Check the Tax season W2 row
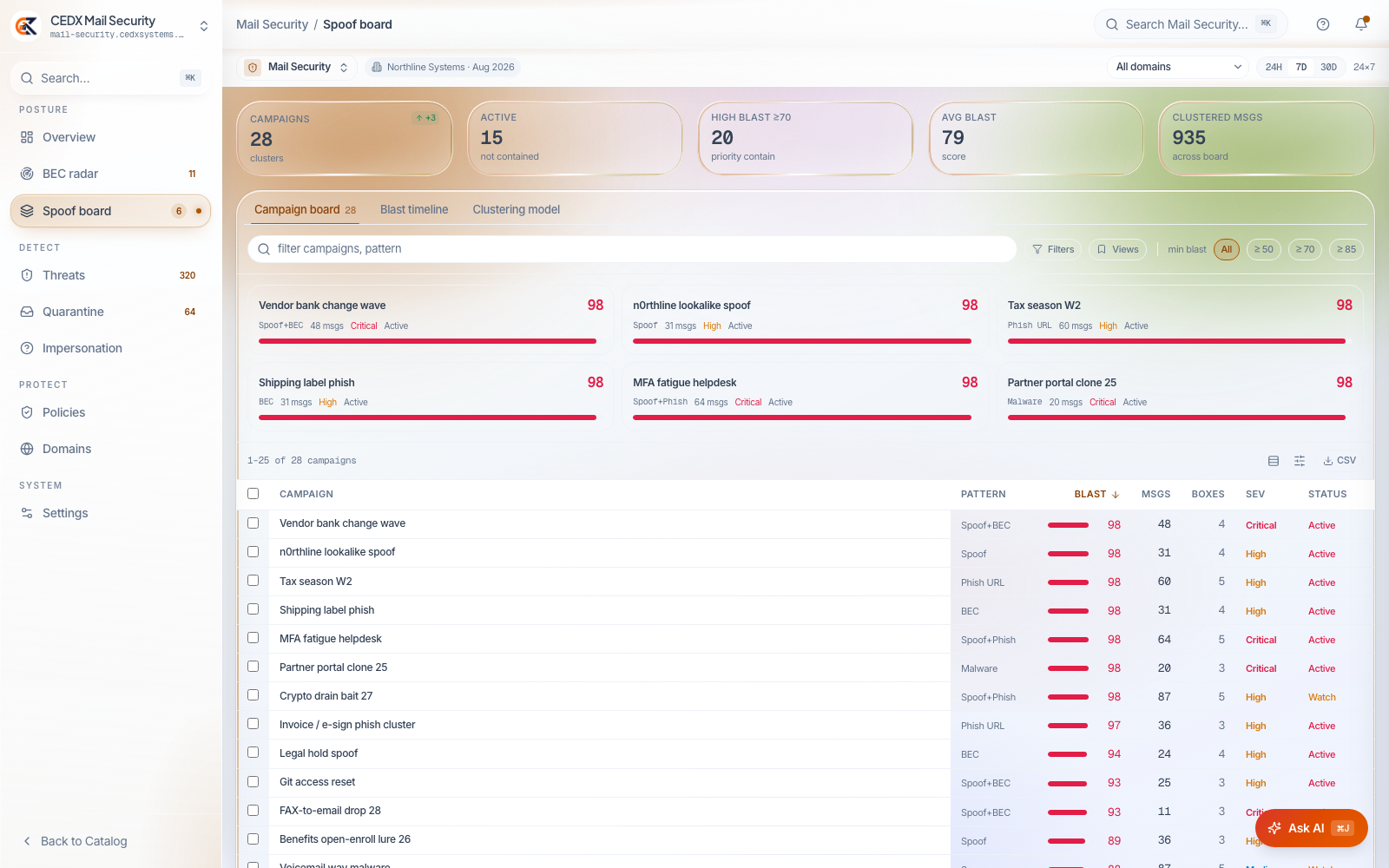Screen dimensions: 1389x868 click(x=253, y=581)
